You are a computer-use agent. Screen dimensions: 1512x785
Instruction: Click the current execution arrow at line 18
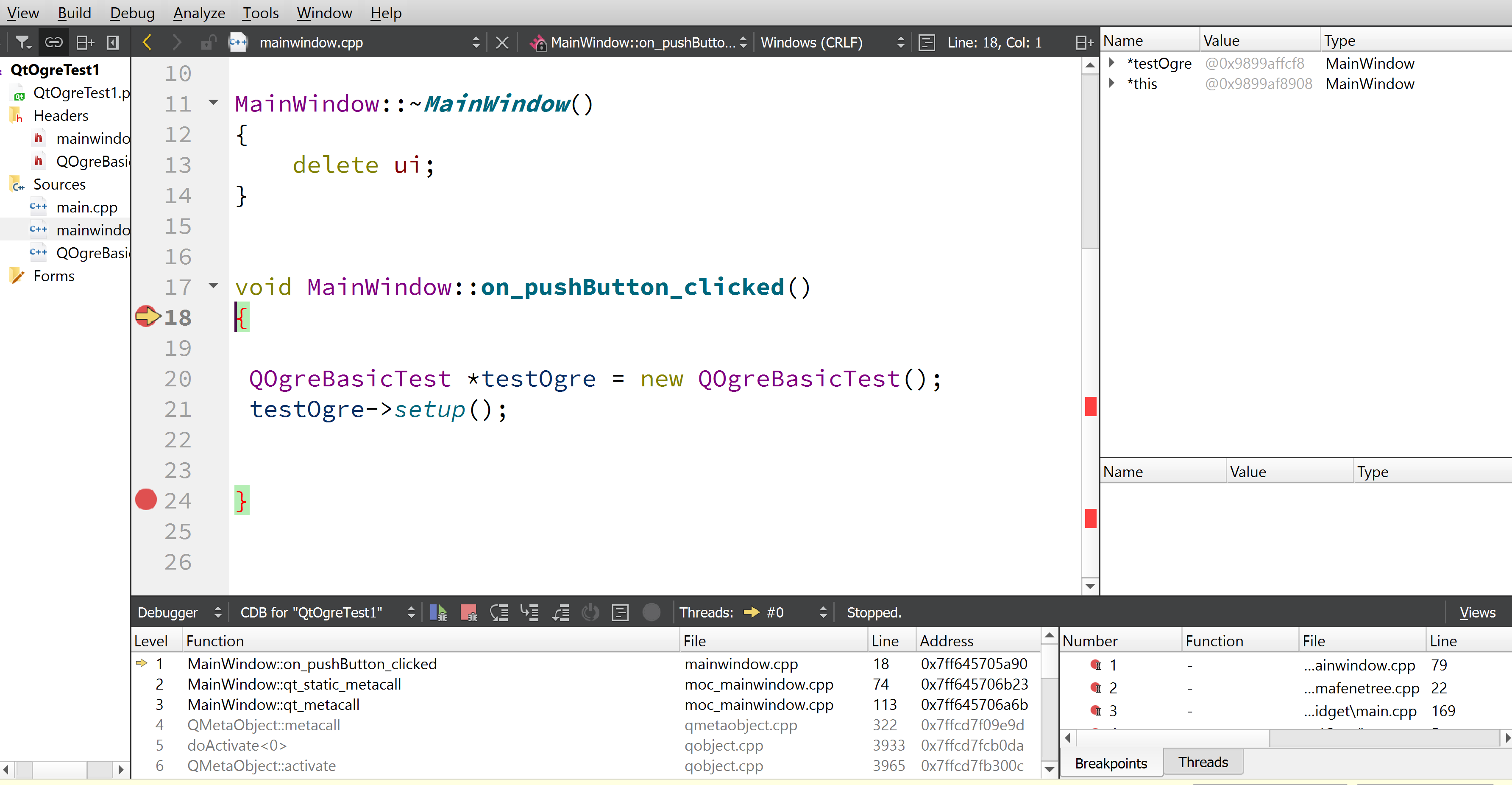tap(148, 316)
